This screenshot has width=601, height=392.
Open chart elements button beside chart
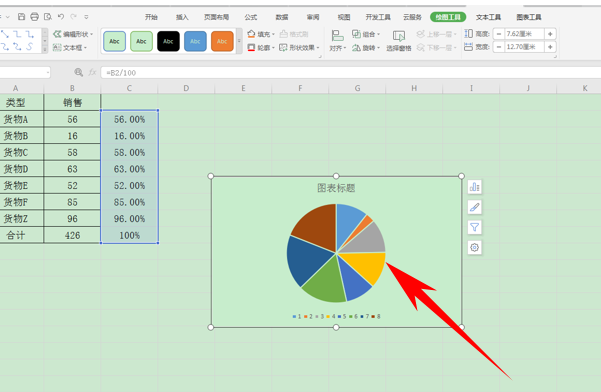tap(475, 187)
